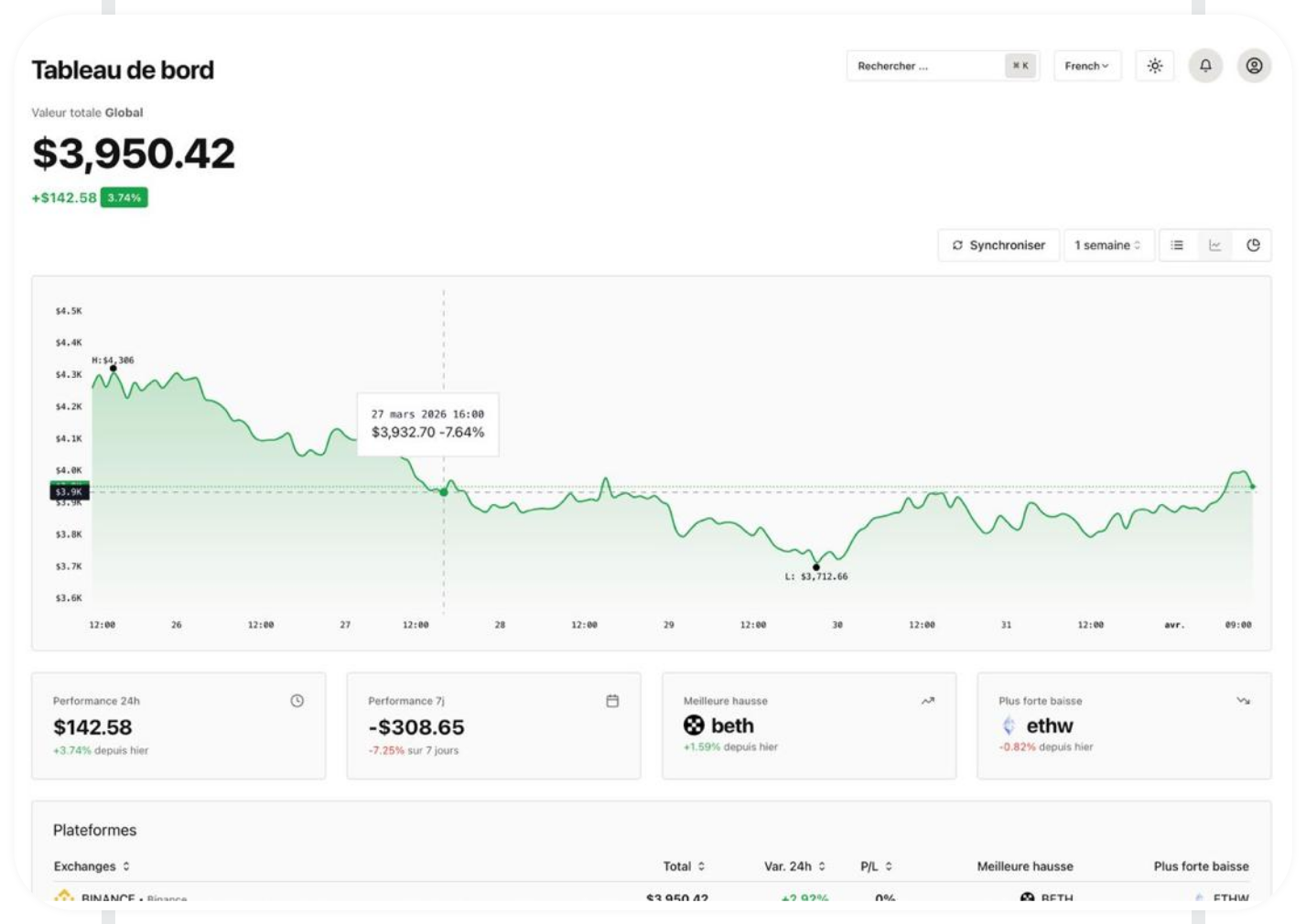Sort by the Exchanges column
1306x924 pixels.
92,866
